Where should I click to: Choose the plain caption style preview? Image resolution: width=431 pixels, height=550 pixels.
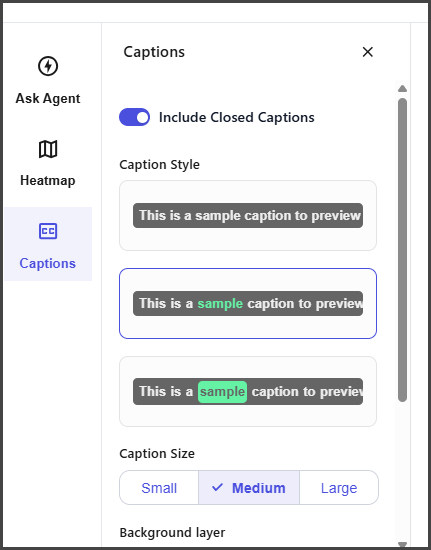pyautogui.click(x=248, y=215)
